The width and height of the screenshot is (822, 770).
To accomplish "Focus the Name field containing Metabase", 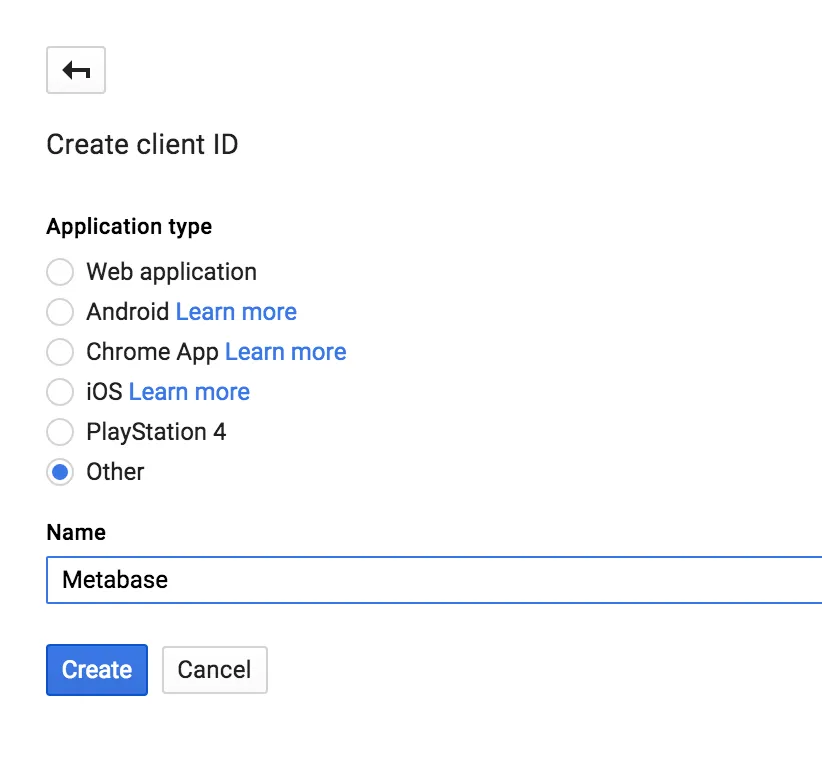I will 434,580.
